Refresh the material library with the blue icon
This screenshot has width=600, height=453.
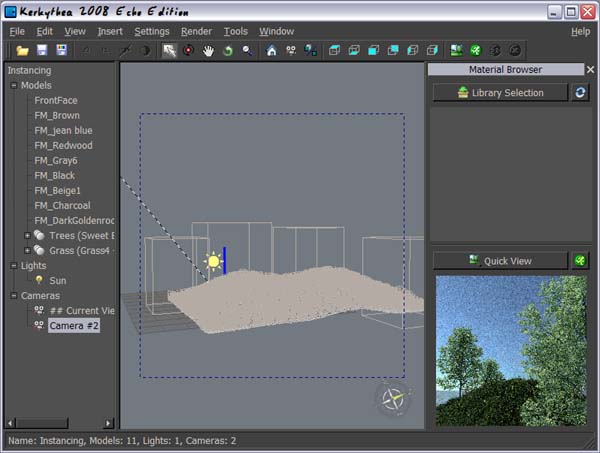point(580,92)
